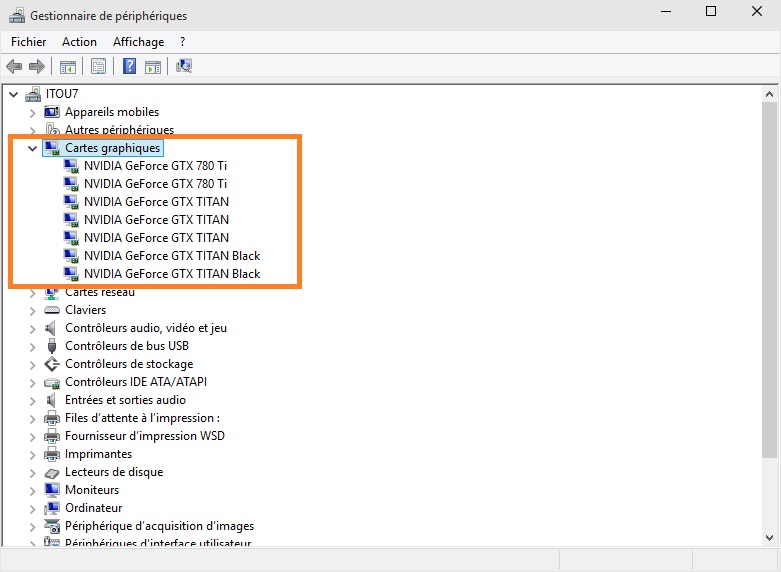Go forward with the right arrow toolbar icon

[x=37, y=66]
